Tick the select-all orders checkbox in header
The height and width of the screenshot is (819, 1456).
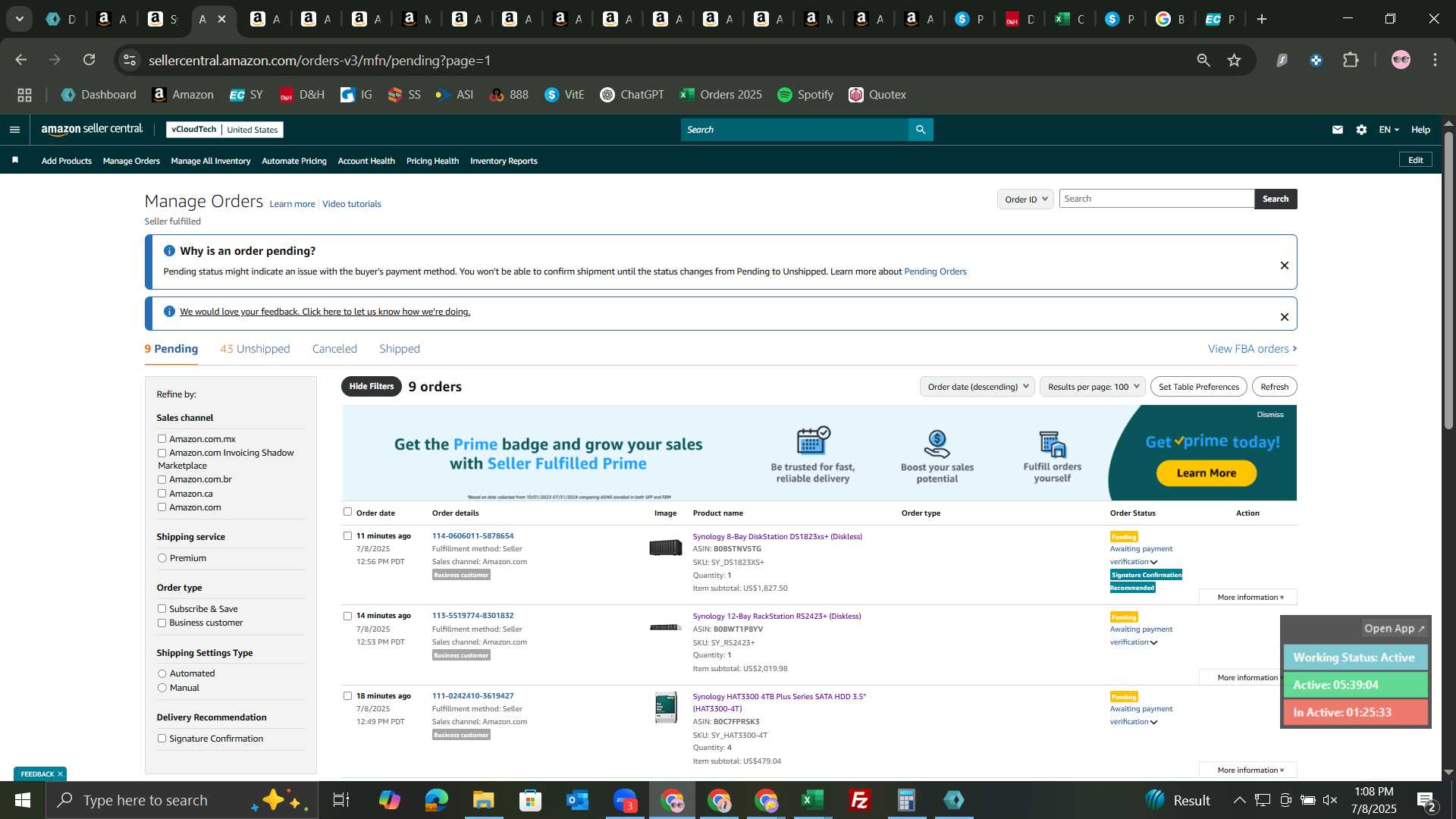click(347, 512)
